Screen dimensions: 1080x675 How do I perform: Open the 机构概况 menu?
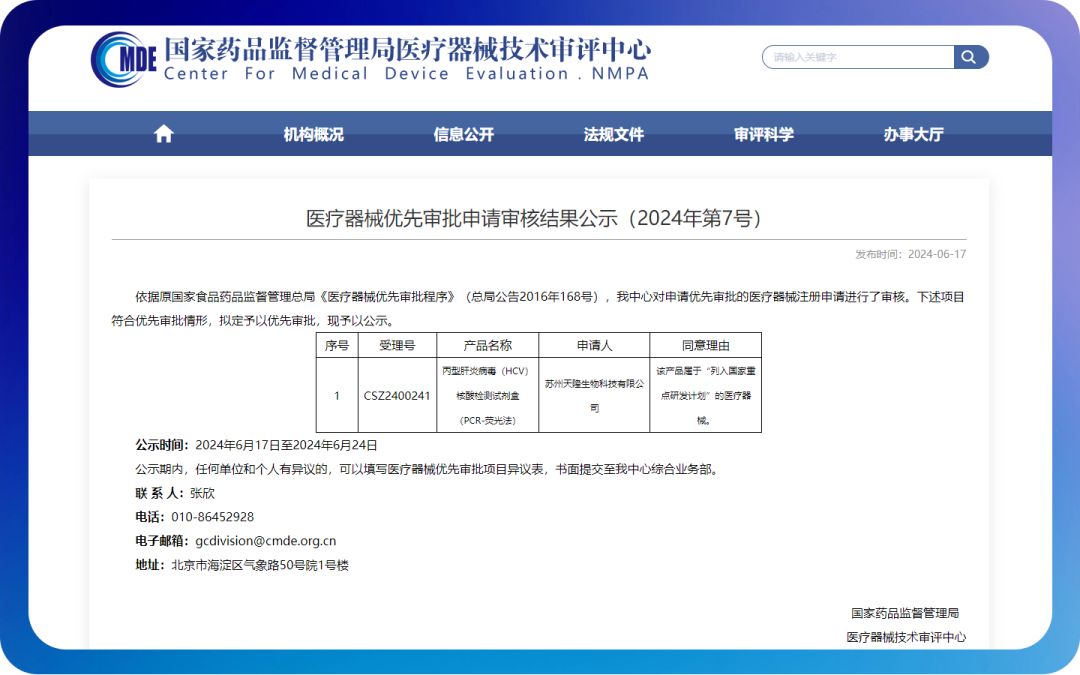click(313, 134)
